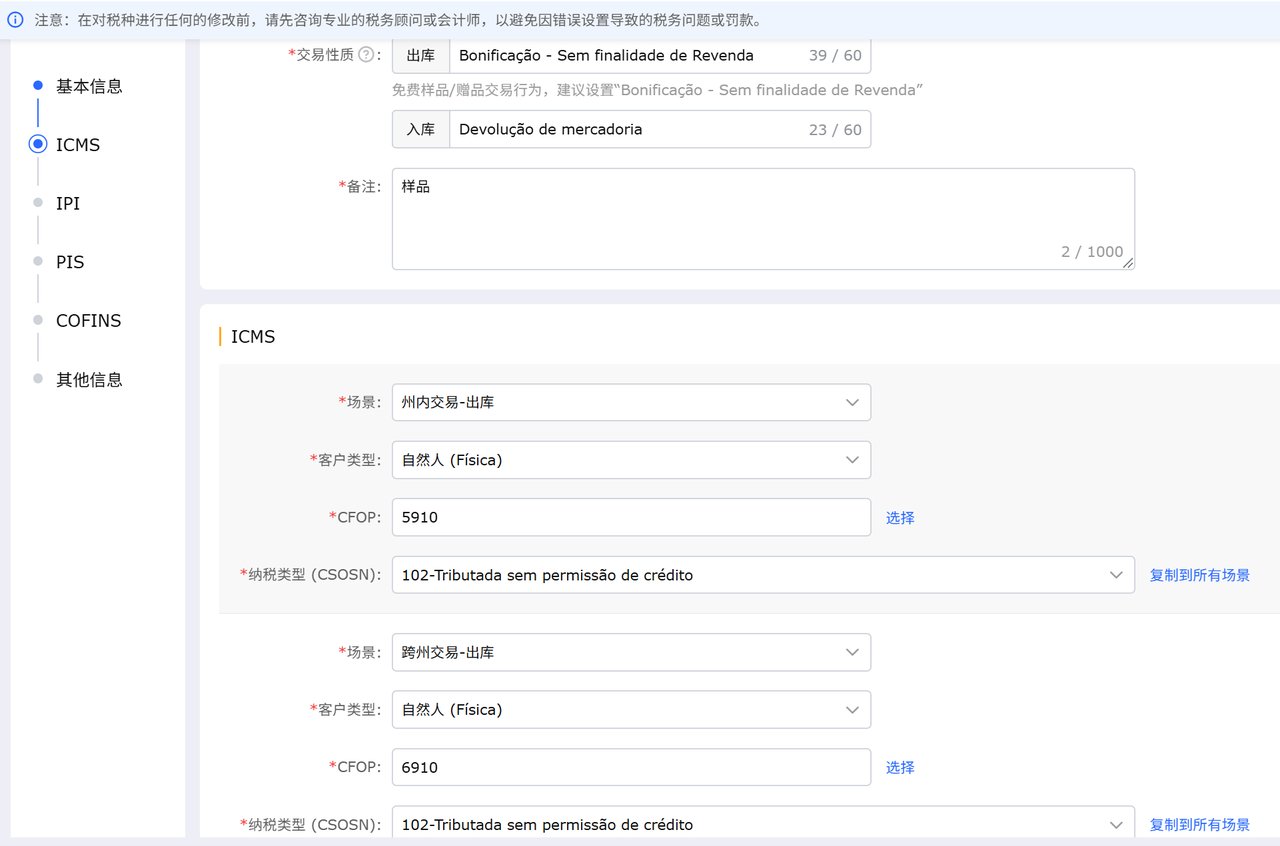Open the PIS step in sidebar
Viewport: 1280px width, 846px height.
click(70, 262)
